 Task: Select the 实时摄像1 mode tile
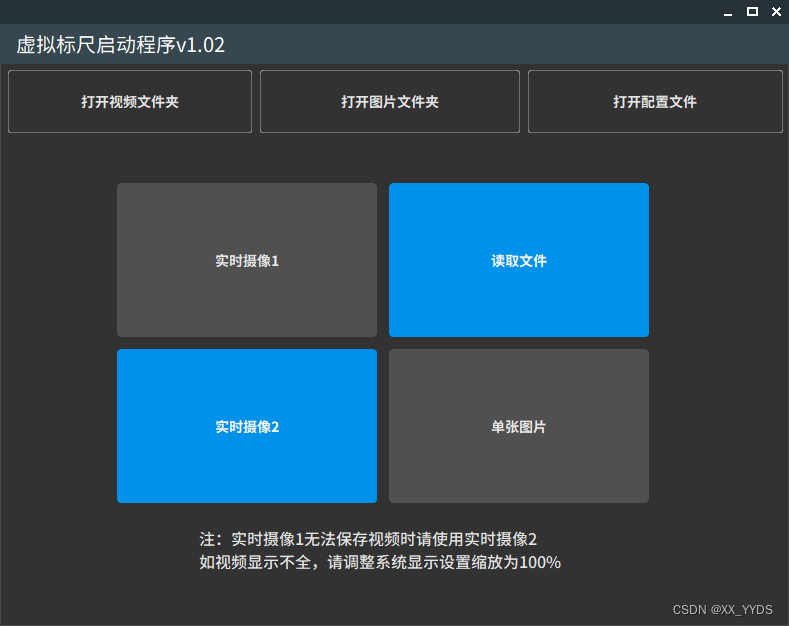tap(247, 260)
